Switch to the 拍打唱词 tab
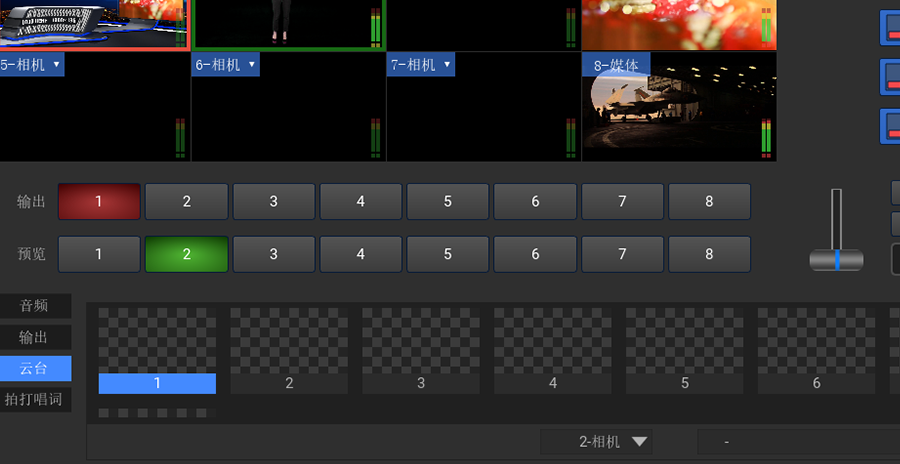 [x=35, y=400]
